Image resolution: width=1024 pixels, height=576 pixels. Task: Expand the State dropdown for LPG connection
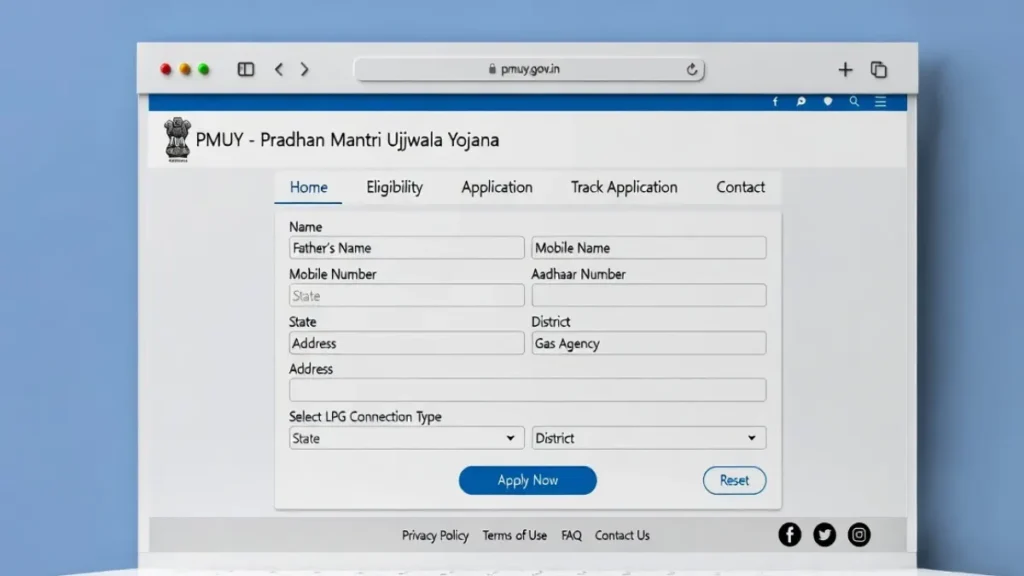point(406,438)
